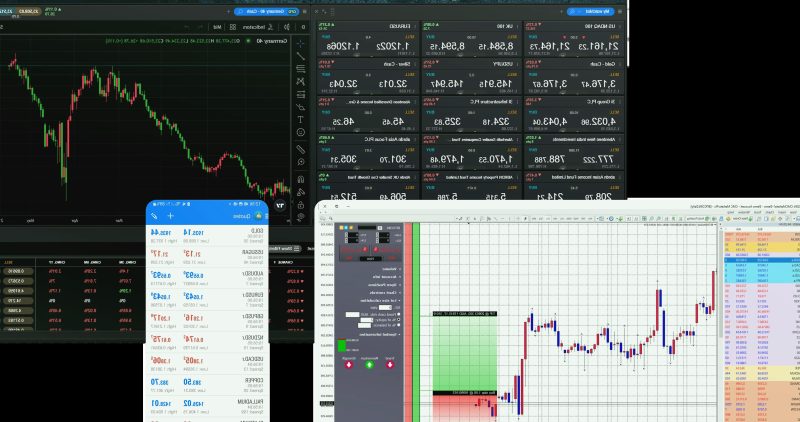The height and width of the screenshot is (422, 800).
Task: Click the 777.222 sell price tile
Action: (598, 159)
